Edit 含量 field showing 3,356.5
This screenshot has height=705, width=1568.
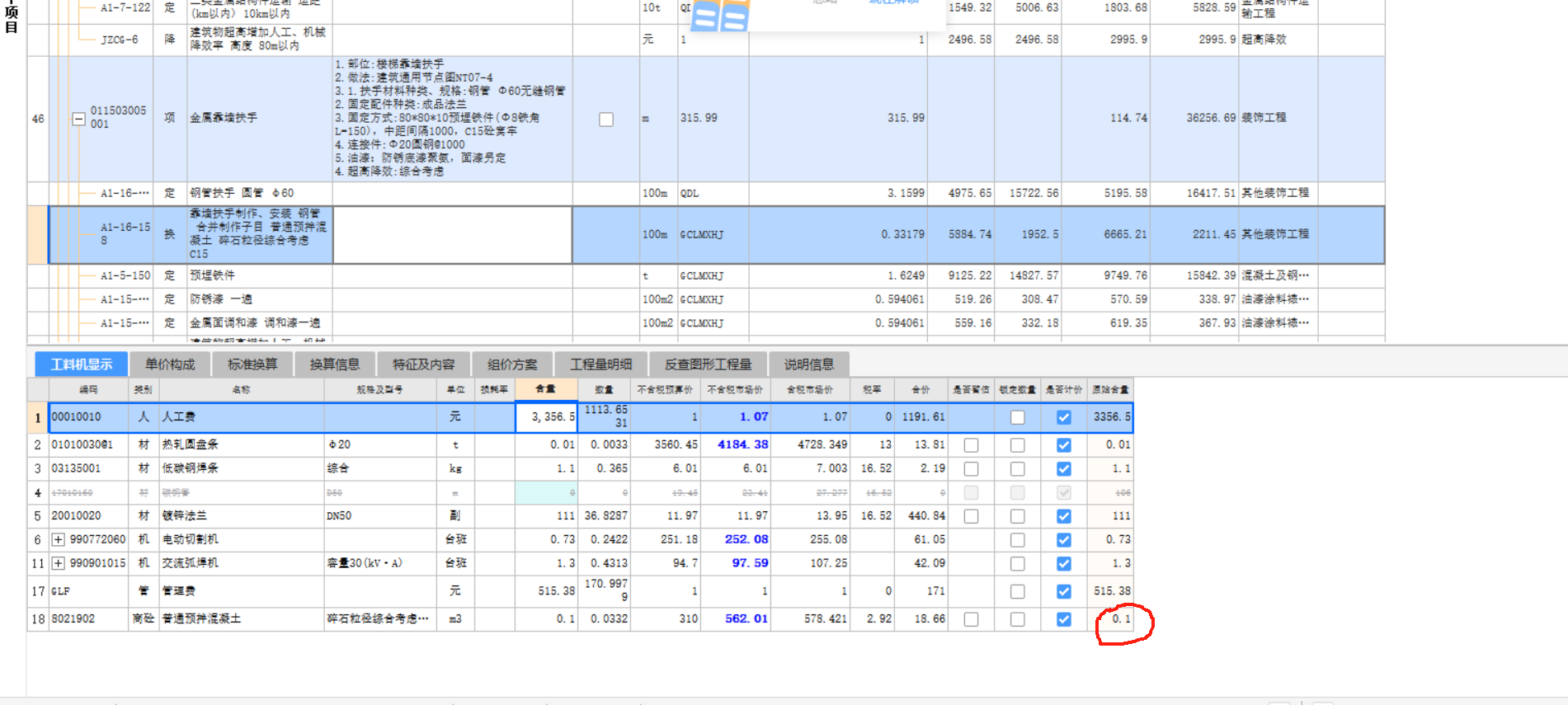click(x=546, y=417)
